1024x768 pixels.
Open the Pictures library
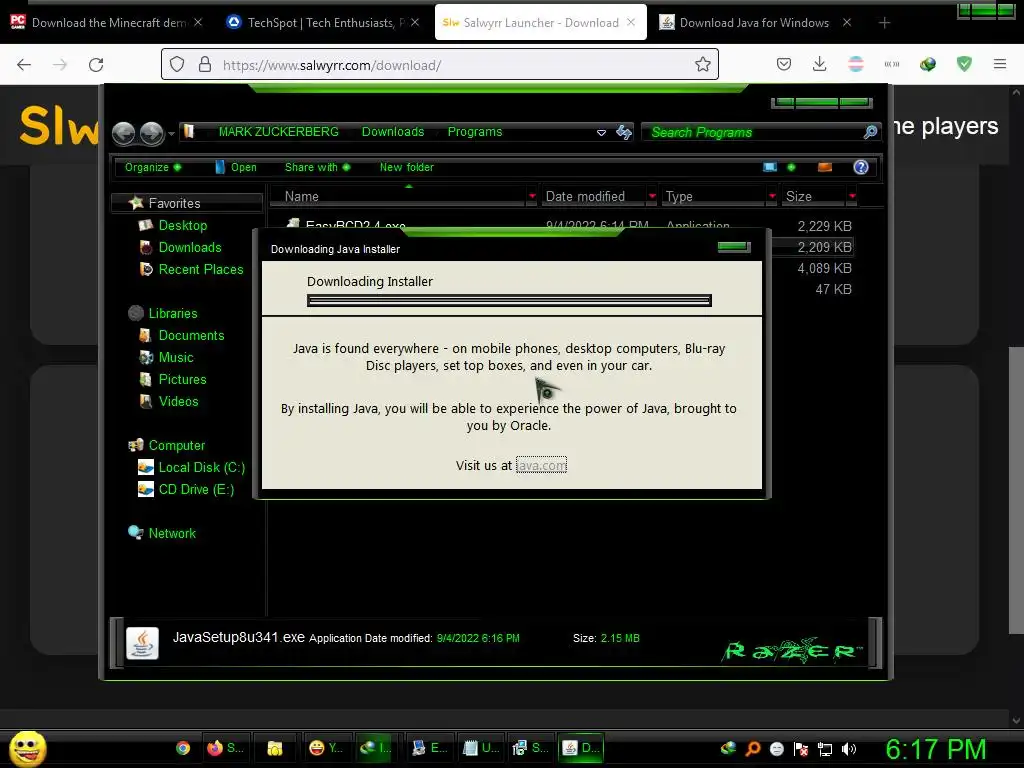tap(182, 379)
